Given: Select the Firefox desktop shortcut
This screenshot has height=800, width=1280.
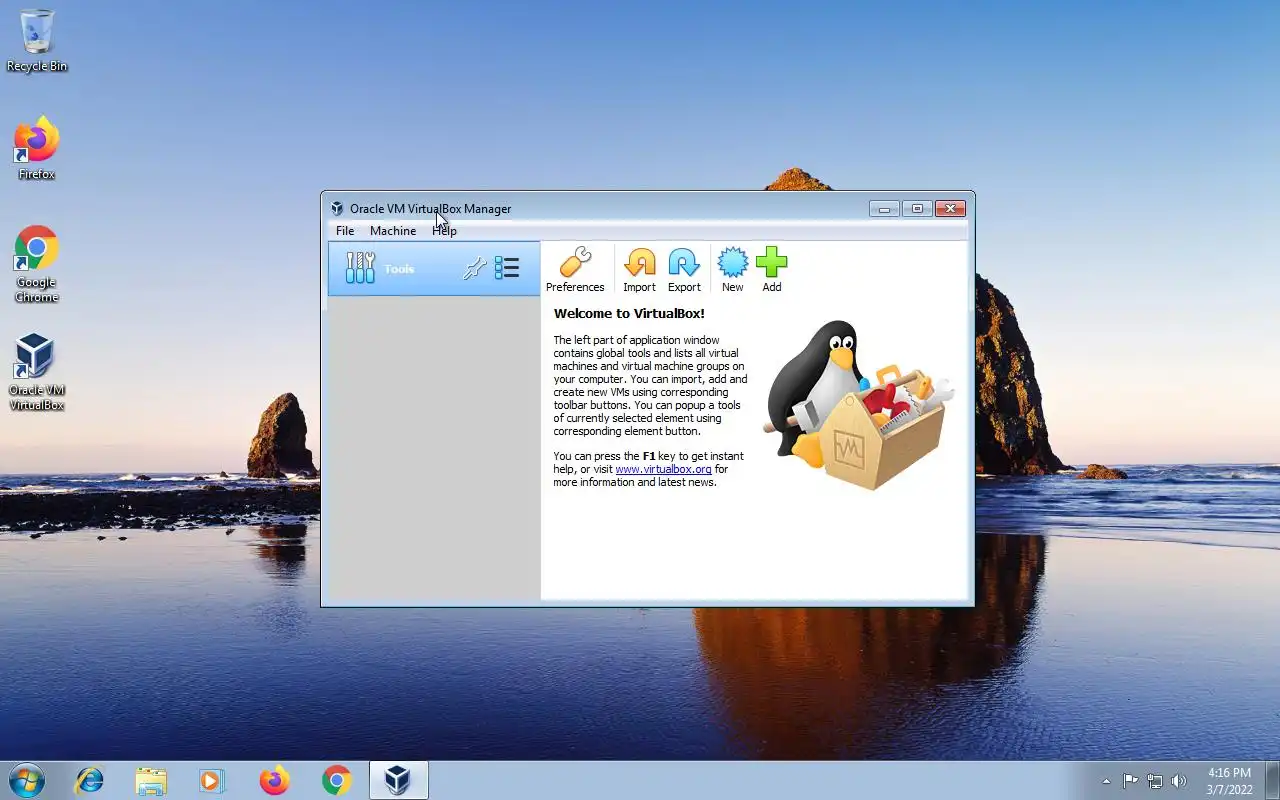Looking at the screenshot, I should (37, 148).
